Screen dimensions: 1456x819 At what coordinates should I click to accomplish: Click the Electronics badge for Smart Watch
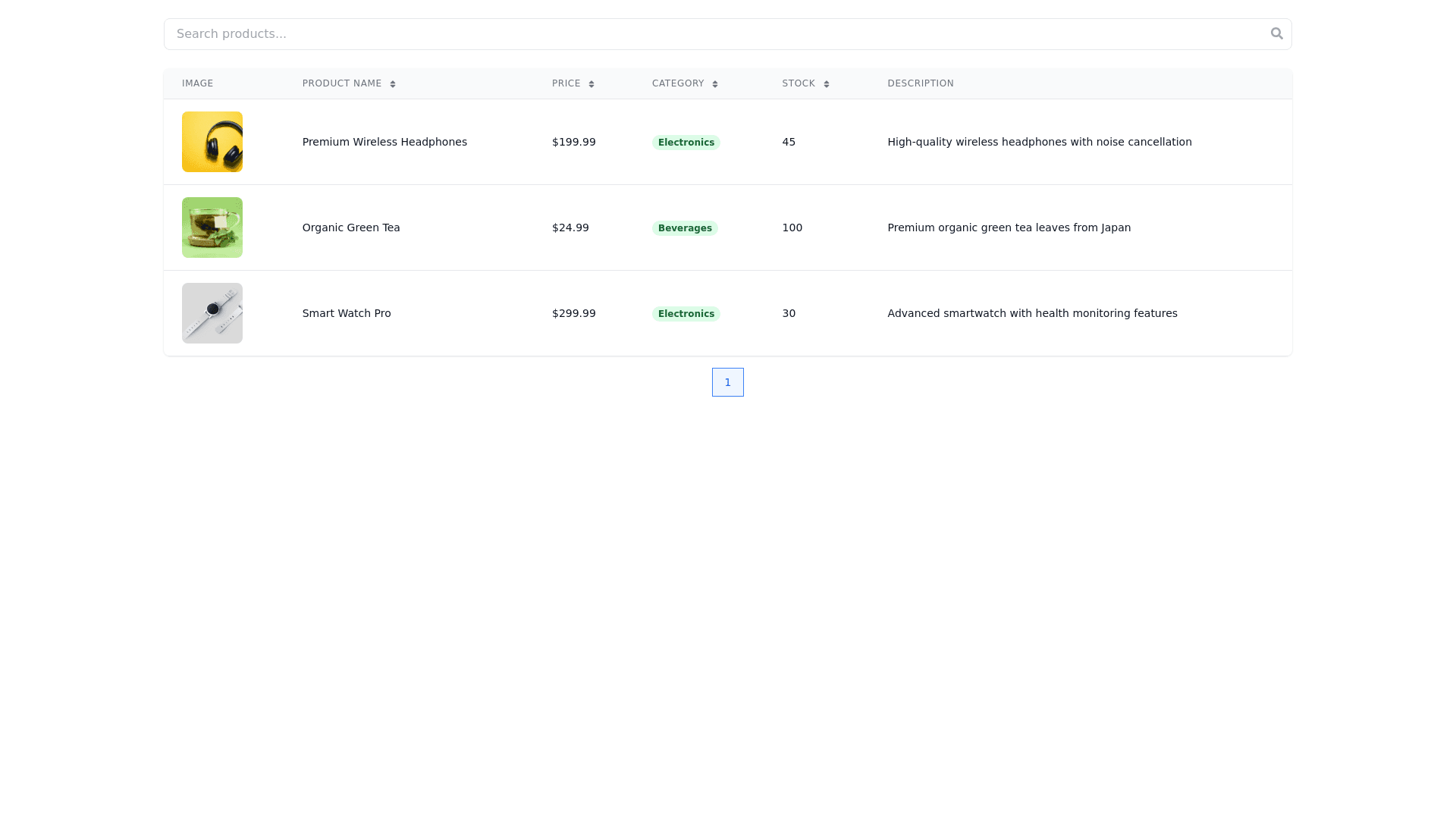point(686,314)
